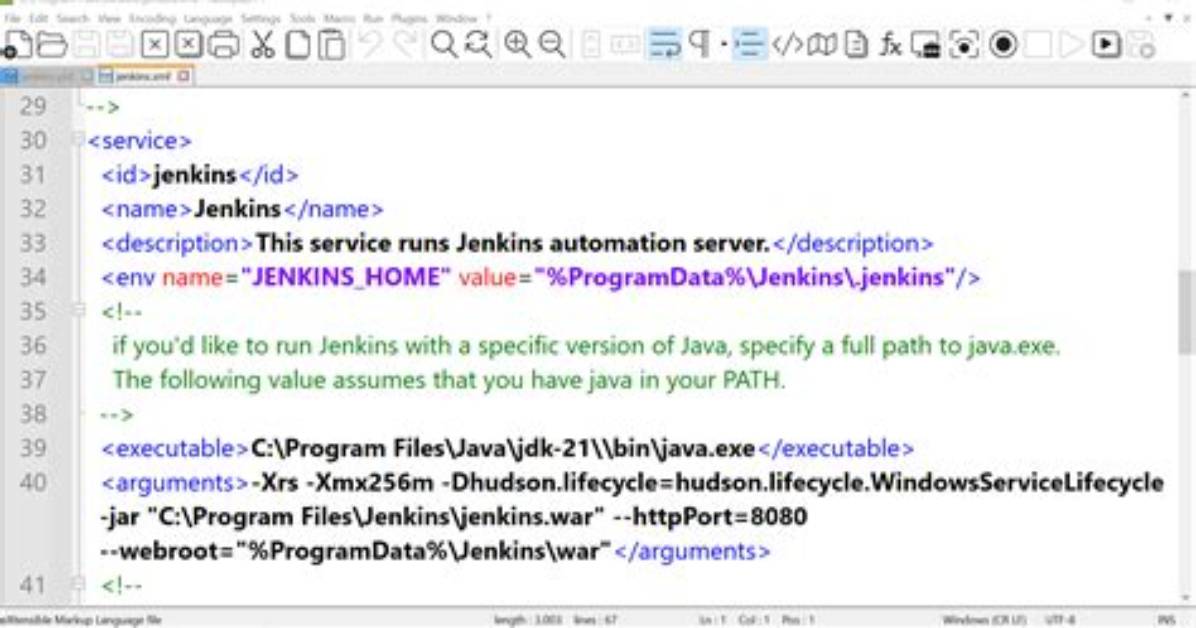The height and width of the screenshot is (628, 1196).
Task: Collapse the comment fold at line 41
Action: coord(78,585)
